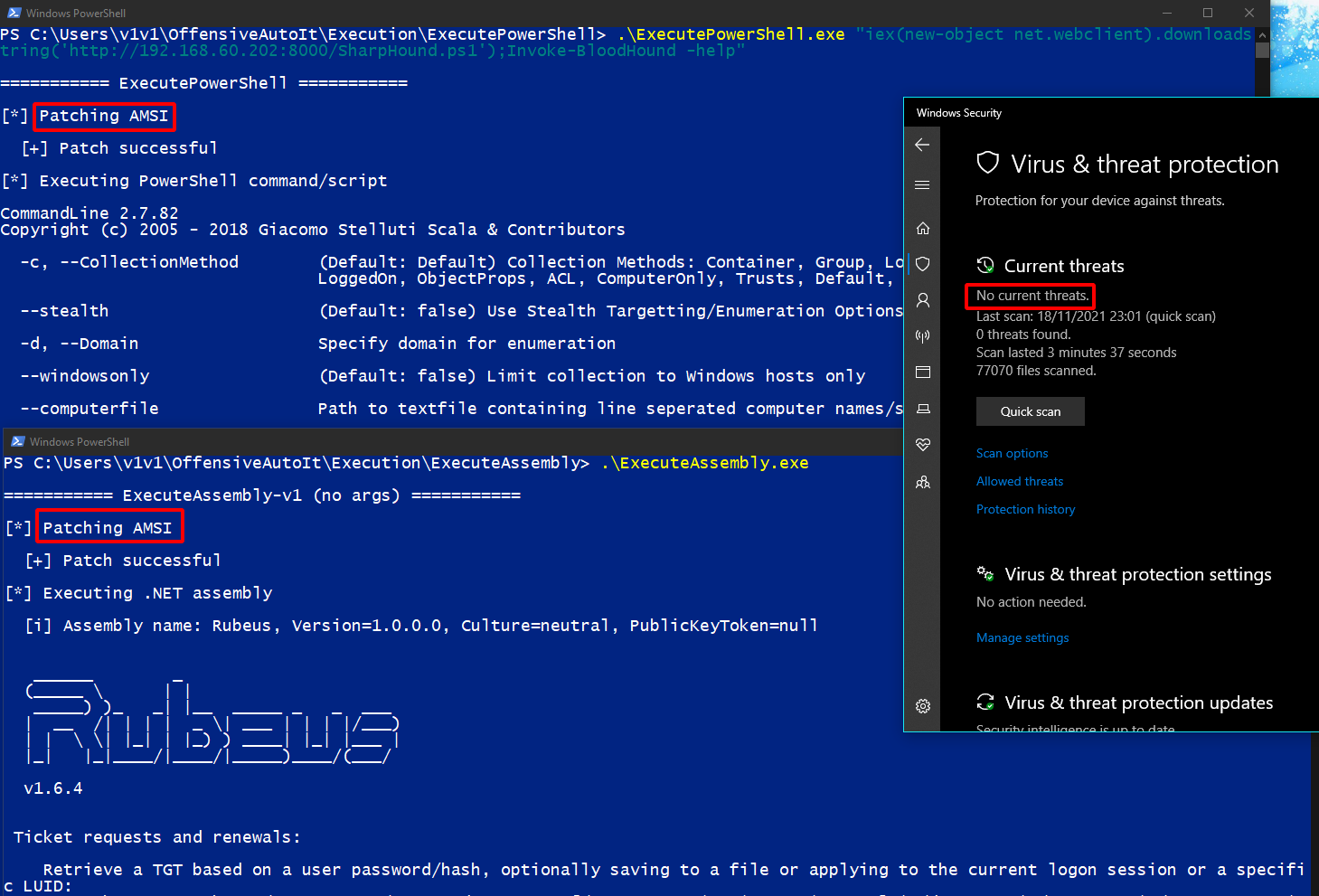Open App & browser control icon in sidebar
Image resolution: width=1319 pixels, height=896 pixels.
click(x=923, y=373)
